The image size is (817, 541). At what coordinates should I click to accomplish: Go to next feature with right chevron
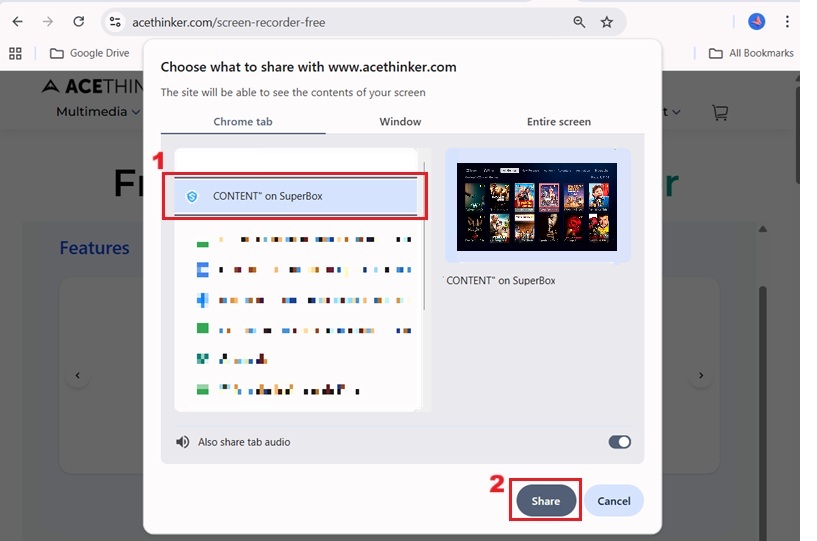pos(701,375)
